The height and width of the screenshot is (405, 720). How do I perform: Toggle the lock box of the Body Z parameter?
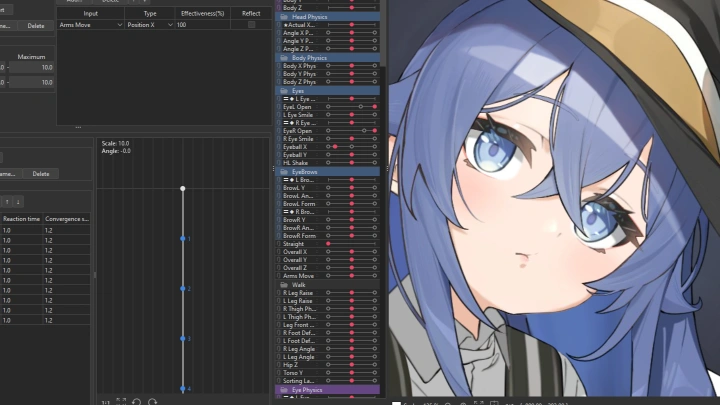click(x=278, y=8)
